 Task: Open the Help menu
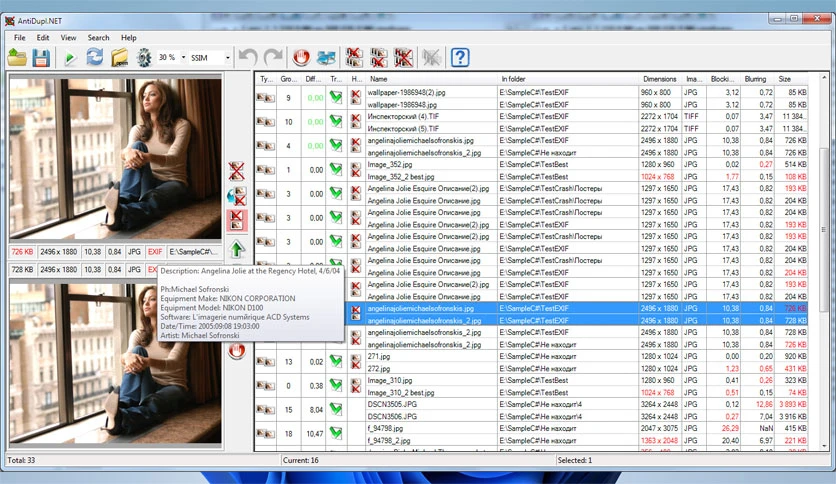[128, 38]
